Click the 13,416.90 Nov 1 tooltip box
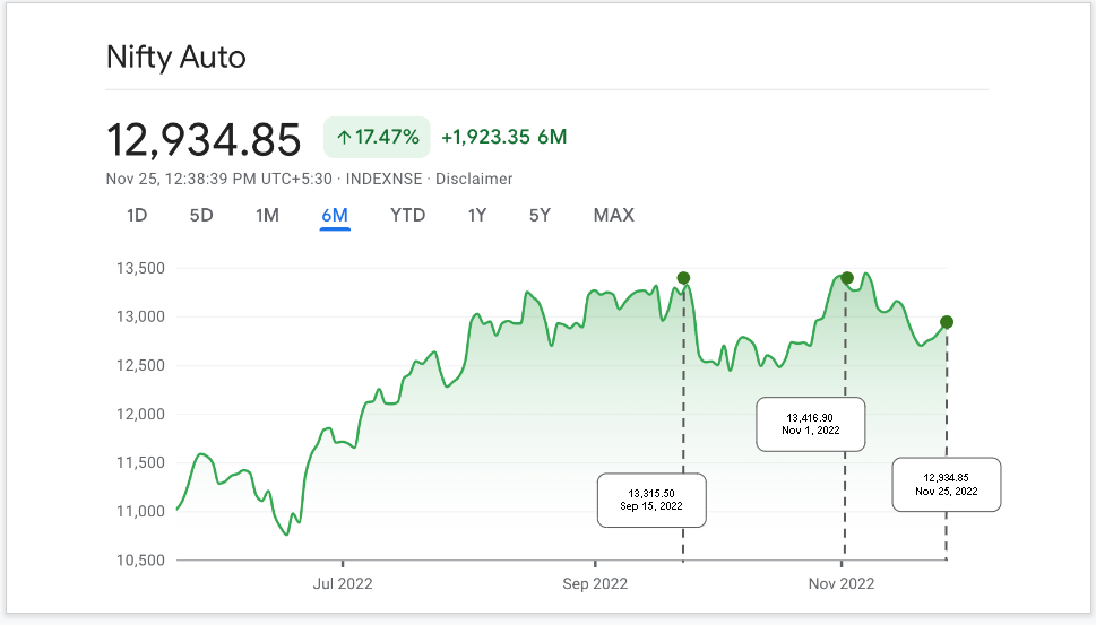Image resolution: width=1097 pixels, height=626 pixels. point(810,423)
